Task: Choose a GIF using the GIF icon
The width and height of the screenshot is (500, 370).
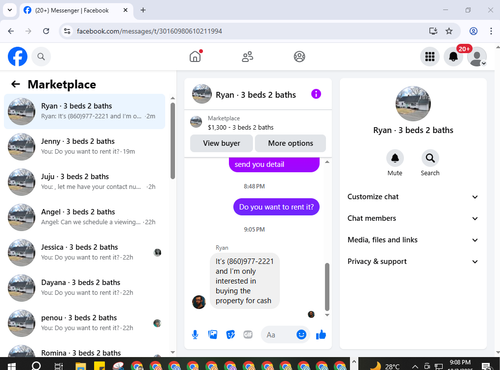Action: (x=248, y=334)
